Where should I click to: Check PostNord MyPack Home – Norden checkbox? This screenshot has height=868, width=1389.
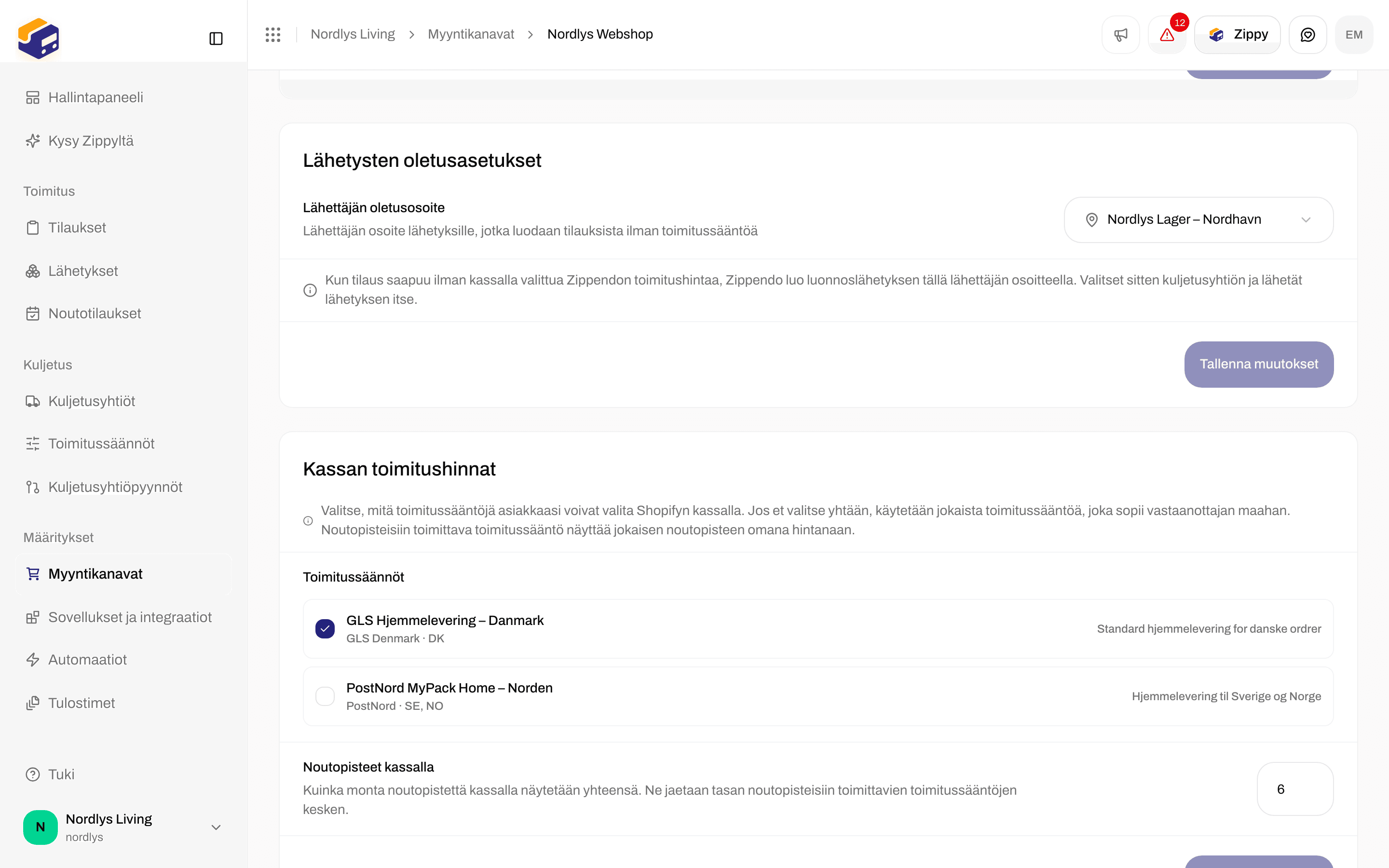[325, 696]
